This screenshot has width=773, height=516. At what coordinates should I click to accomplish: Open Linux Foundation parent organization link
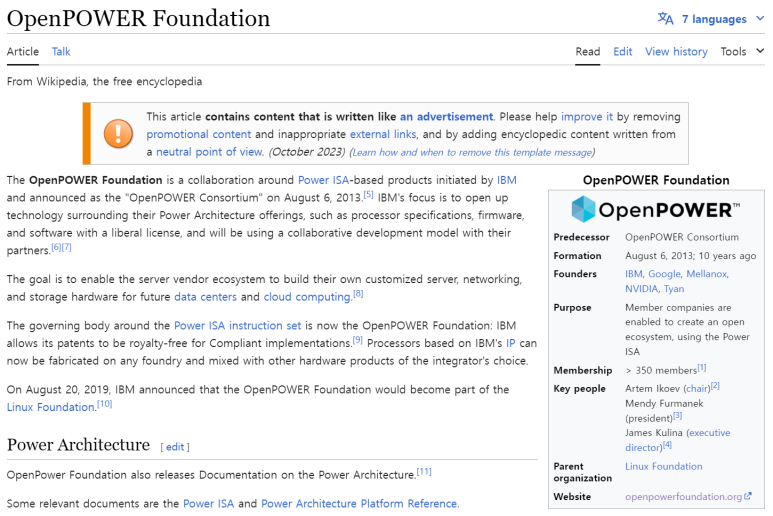coord(664,466)
